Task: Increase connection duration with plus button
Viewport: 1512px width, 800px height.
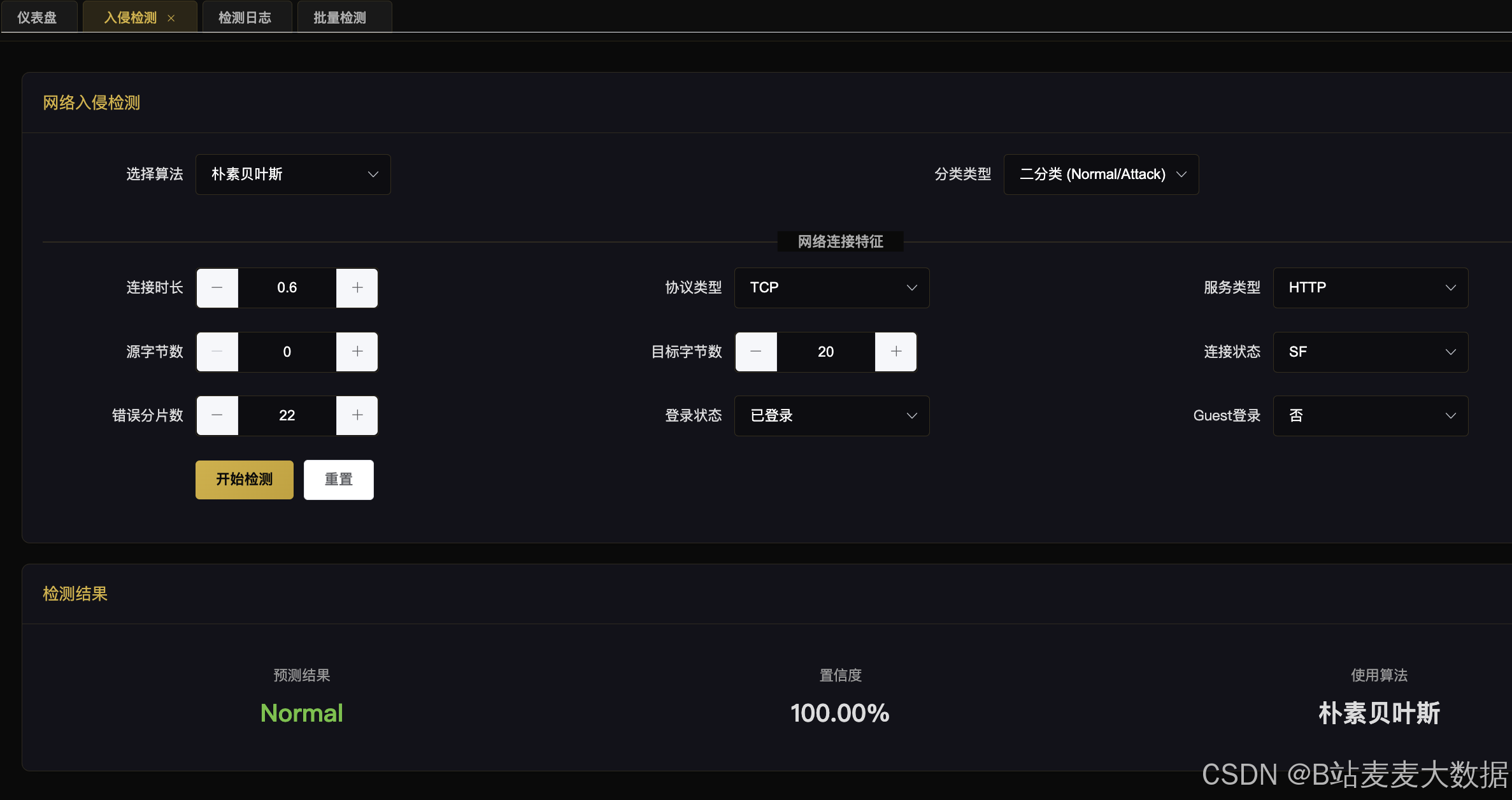Action: click(357, 288)
